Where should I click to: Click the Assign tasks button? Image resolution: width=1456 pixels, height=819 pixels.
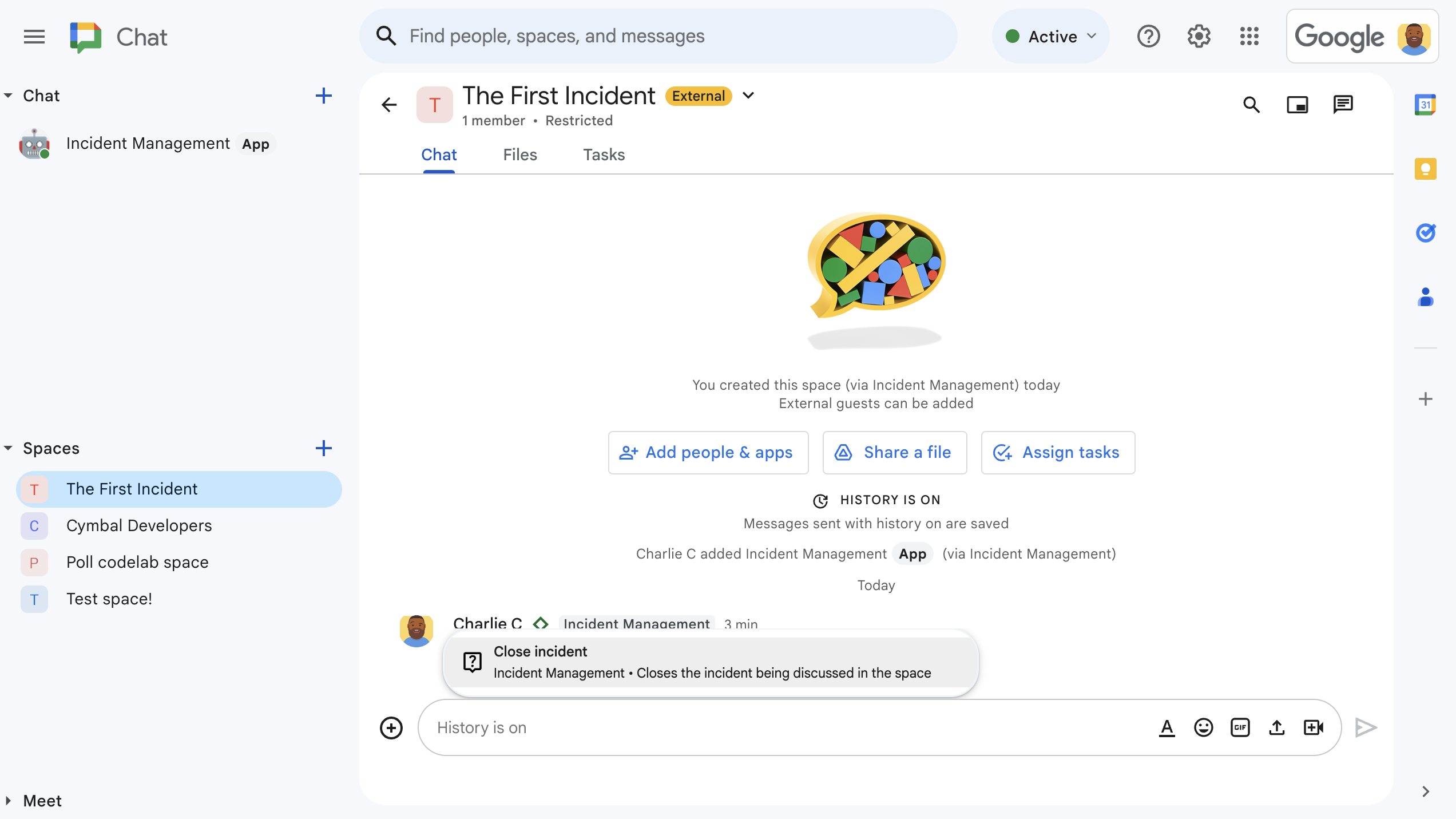1058,452
